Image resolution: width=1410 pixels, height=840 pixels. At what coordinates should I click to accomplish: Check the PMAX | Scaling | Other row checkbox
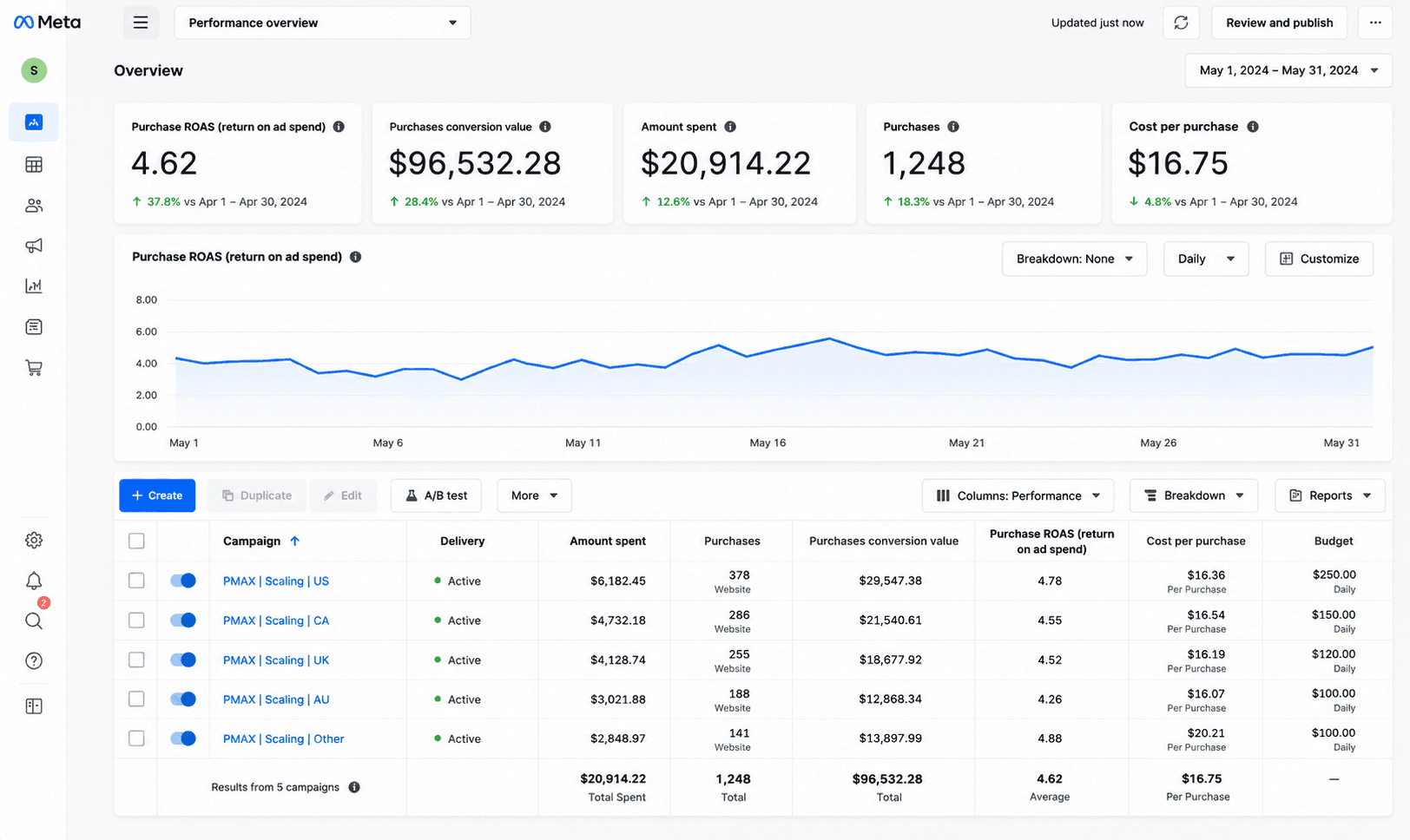tap(136, 738)
